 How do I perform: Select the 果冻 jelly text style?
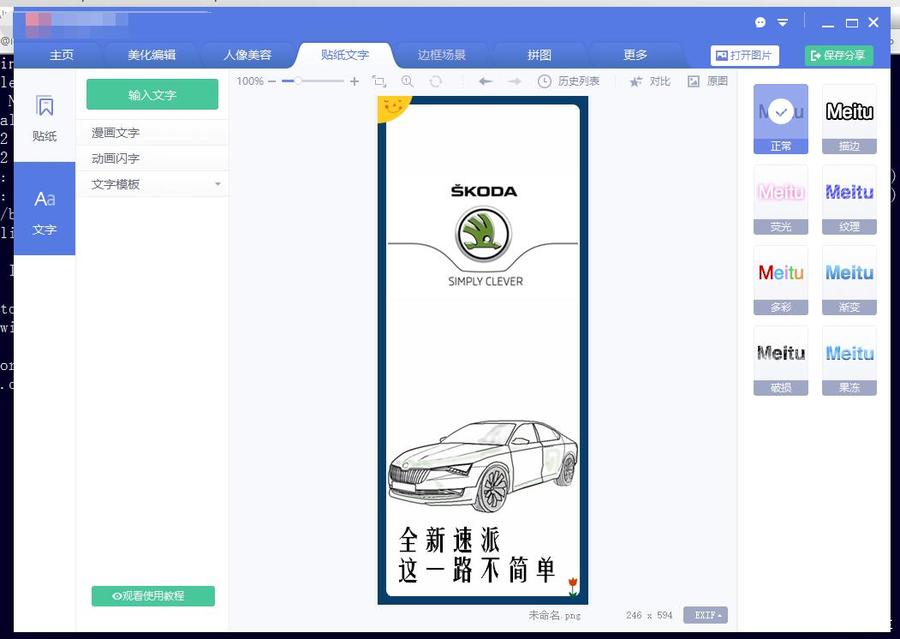(x=849, y=361)
